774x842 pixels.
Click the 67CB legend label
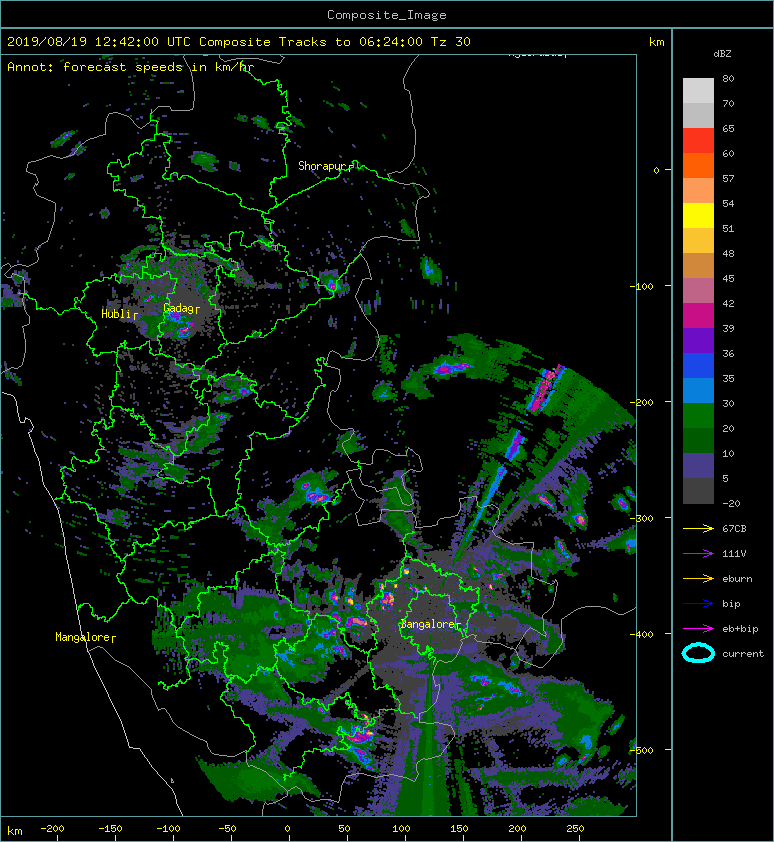pyautogui.click(x=734, y=528)
